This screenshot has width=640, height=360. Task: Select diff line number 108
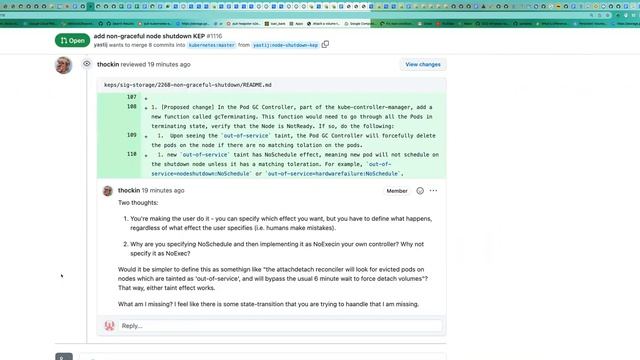(131, 107)
